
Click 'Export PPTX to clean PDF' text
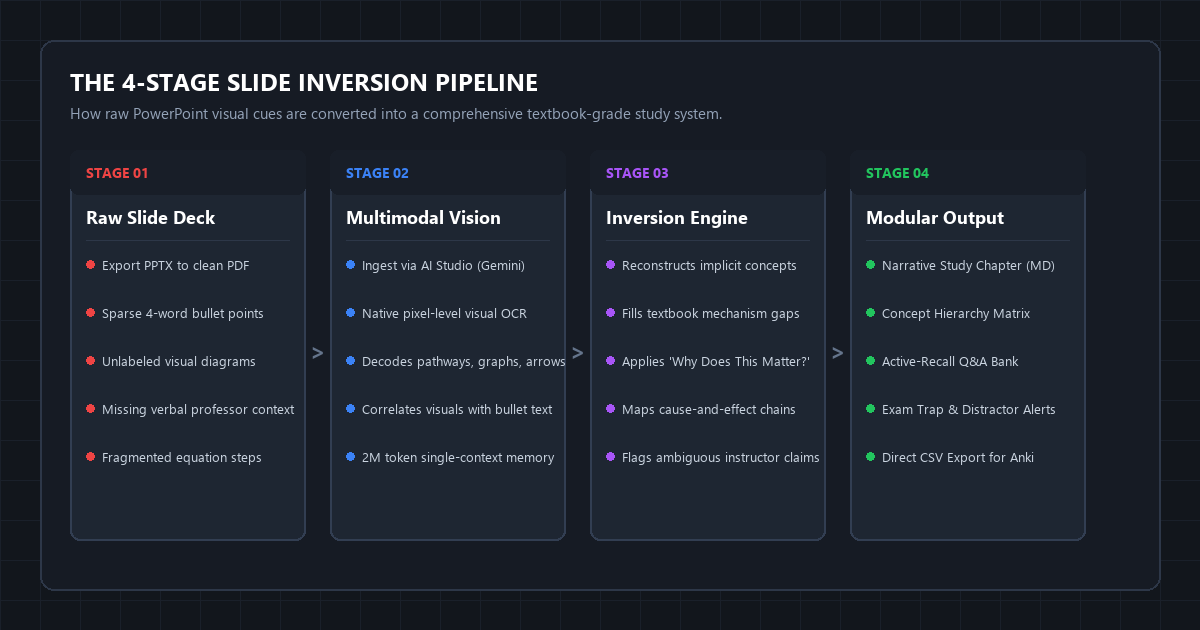click(x=176, y=266)
